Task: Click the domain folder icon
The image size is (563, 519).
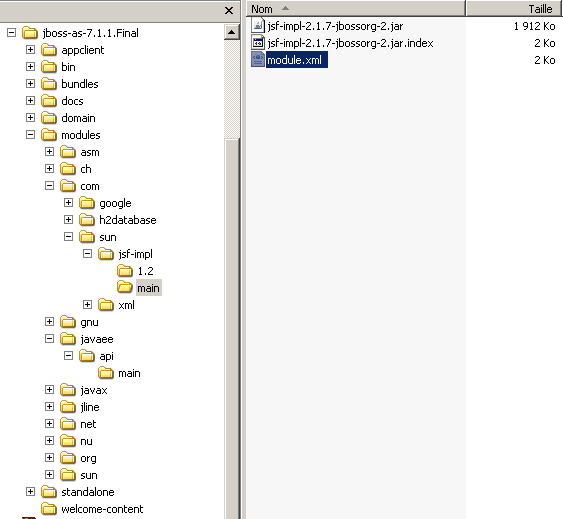Action: [x=49, y=118]
